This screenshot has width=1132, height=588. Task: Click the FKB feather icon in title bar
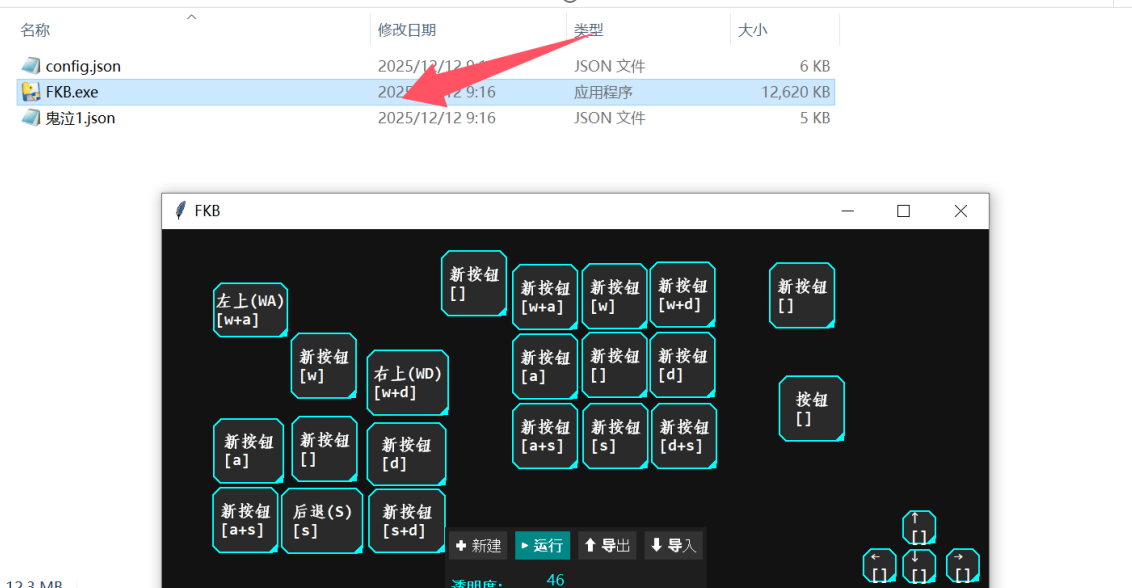(x=180, y=211)
